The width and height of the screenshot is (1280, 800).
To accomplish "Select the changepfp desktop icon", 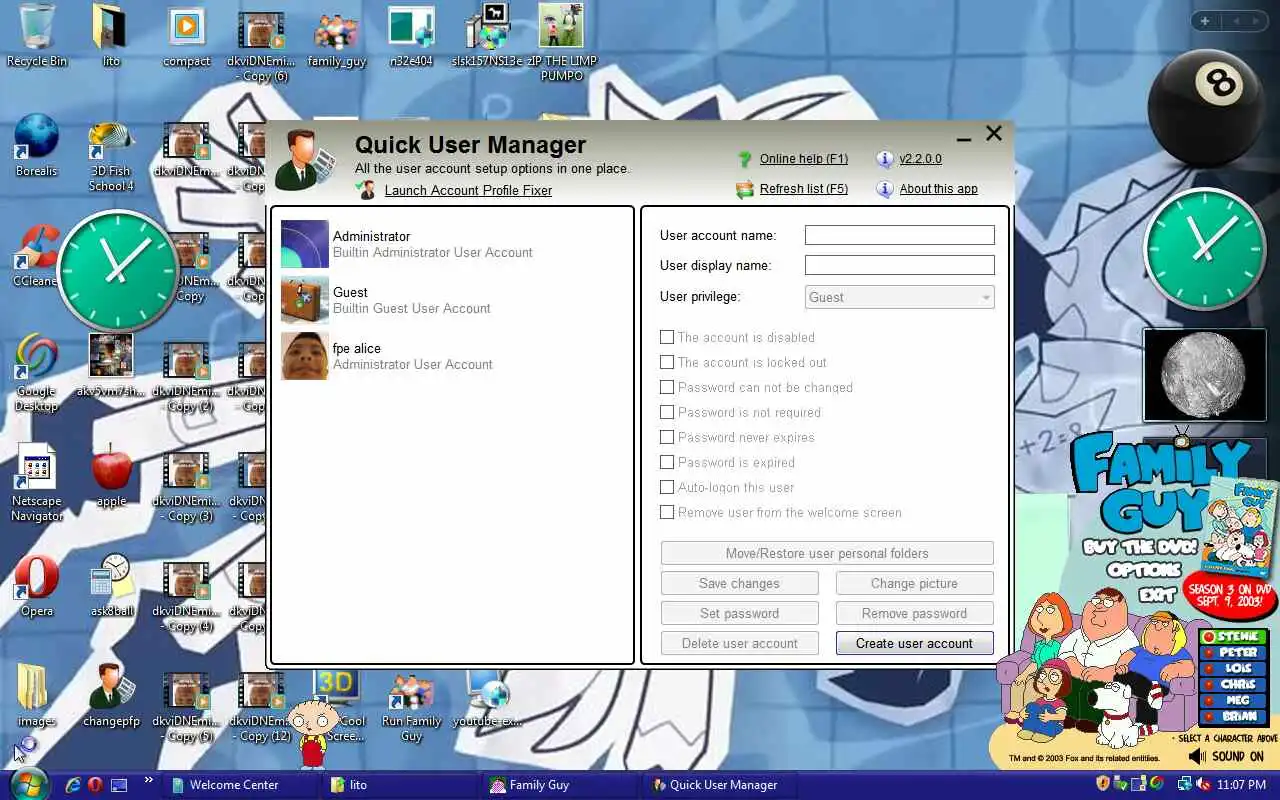I will click(111, 688).
